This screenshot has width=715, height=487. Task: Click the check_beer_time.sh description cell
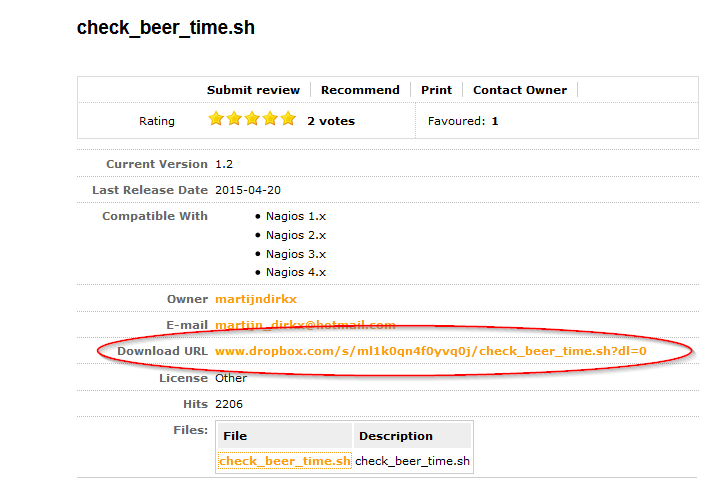click(x=412, y=461)
